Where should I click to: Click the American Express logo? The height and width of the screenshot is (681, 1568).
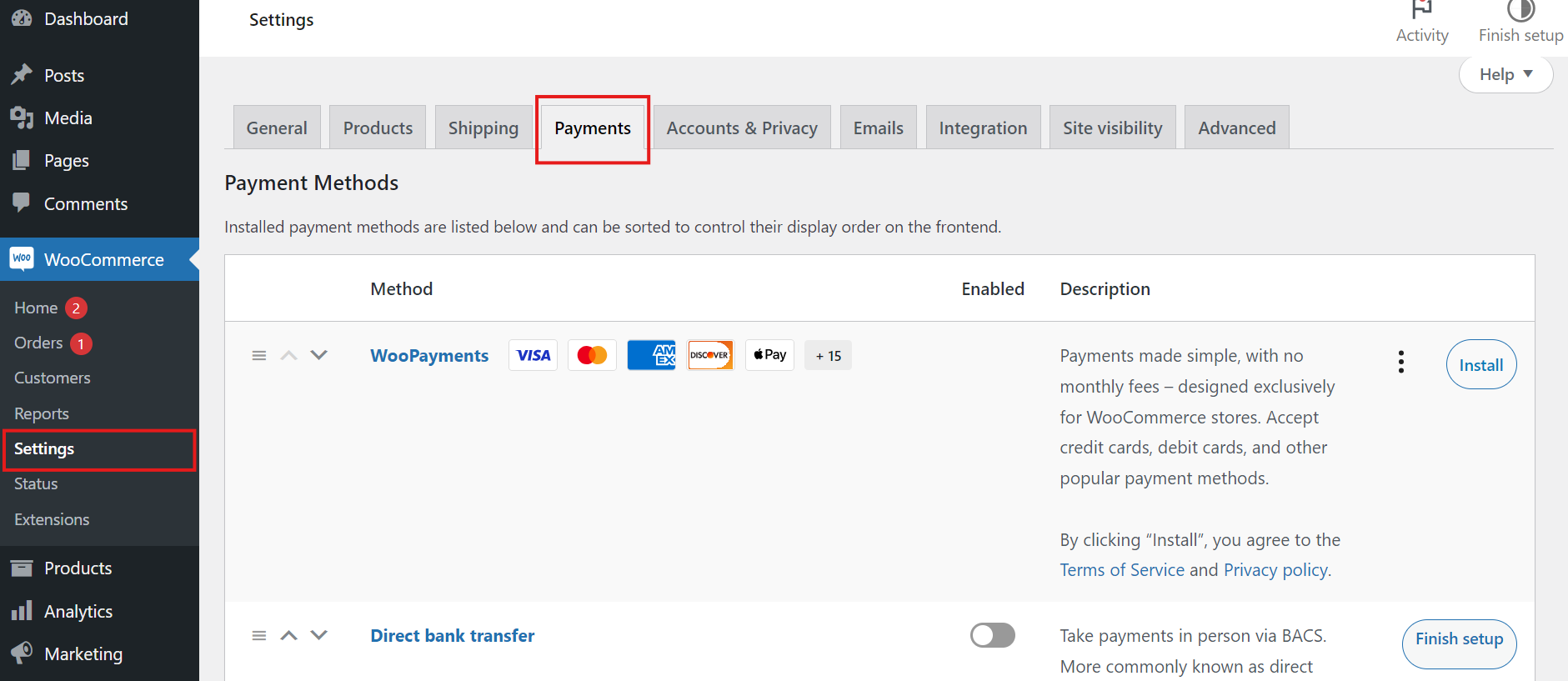(652, 355)
